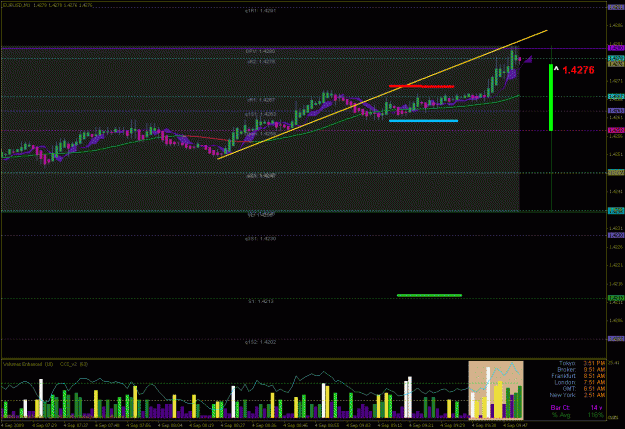The image size is (625, 429).
Task: Select the yellow rising trendline
Action: coord(383,94)
